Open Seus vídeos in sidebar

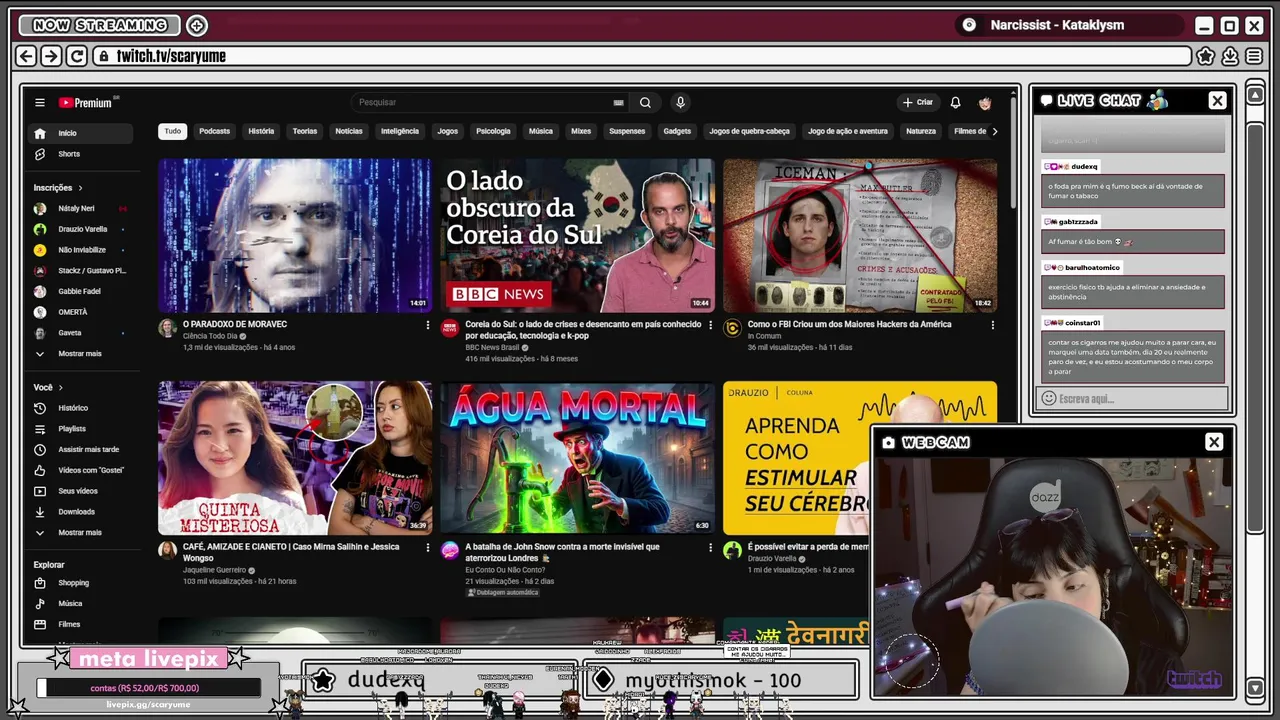point(80,491)
